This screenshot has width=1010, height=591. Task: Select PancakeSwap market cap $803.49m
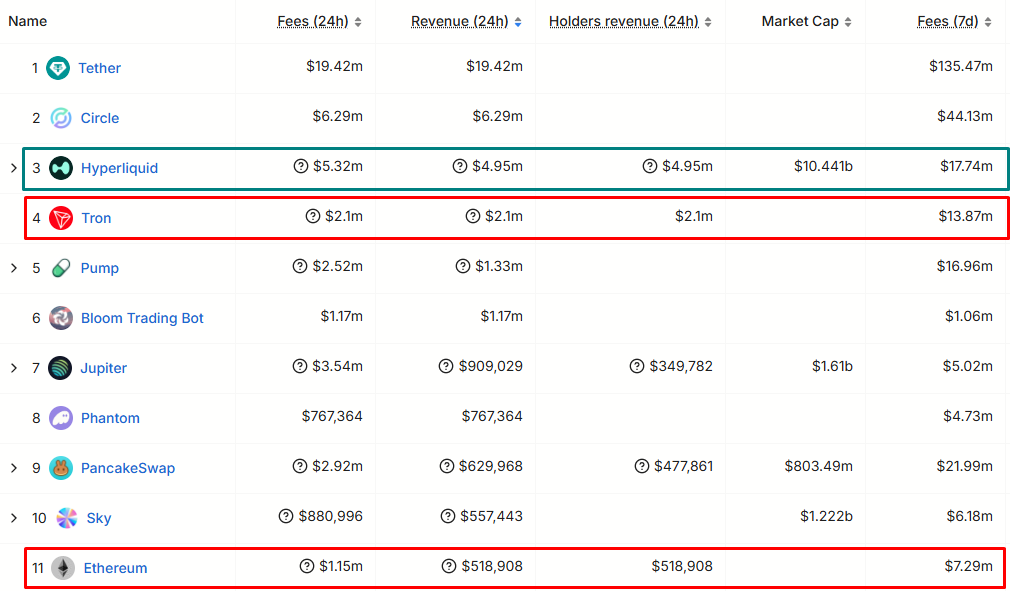click(x=819, y=466)
